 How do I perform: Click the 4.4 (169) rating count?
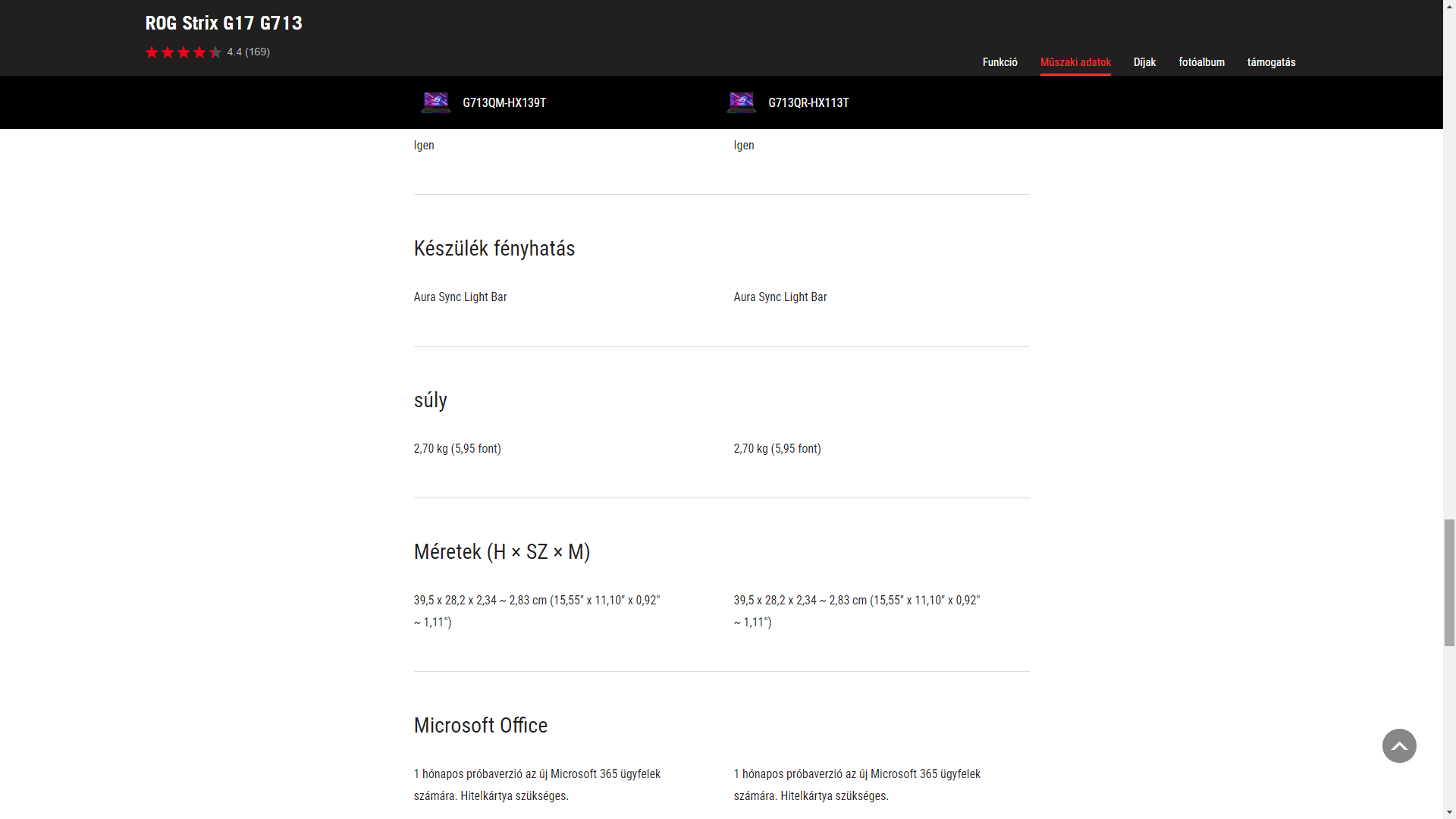click(249, 52)
